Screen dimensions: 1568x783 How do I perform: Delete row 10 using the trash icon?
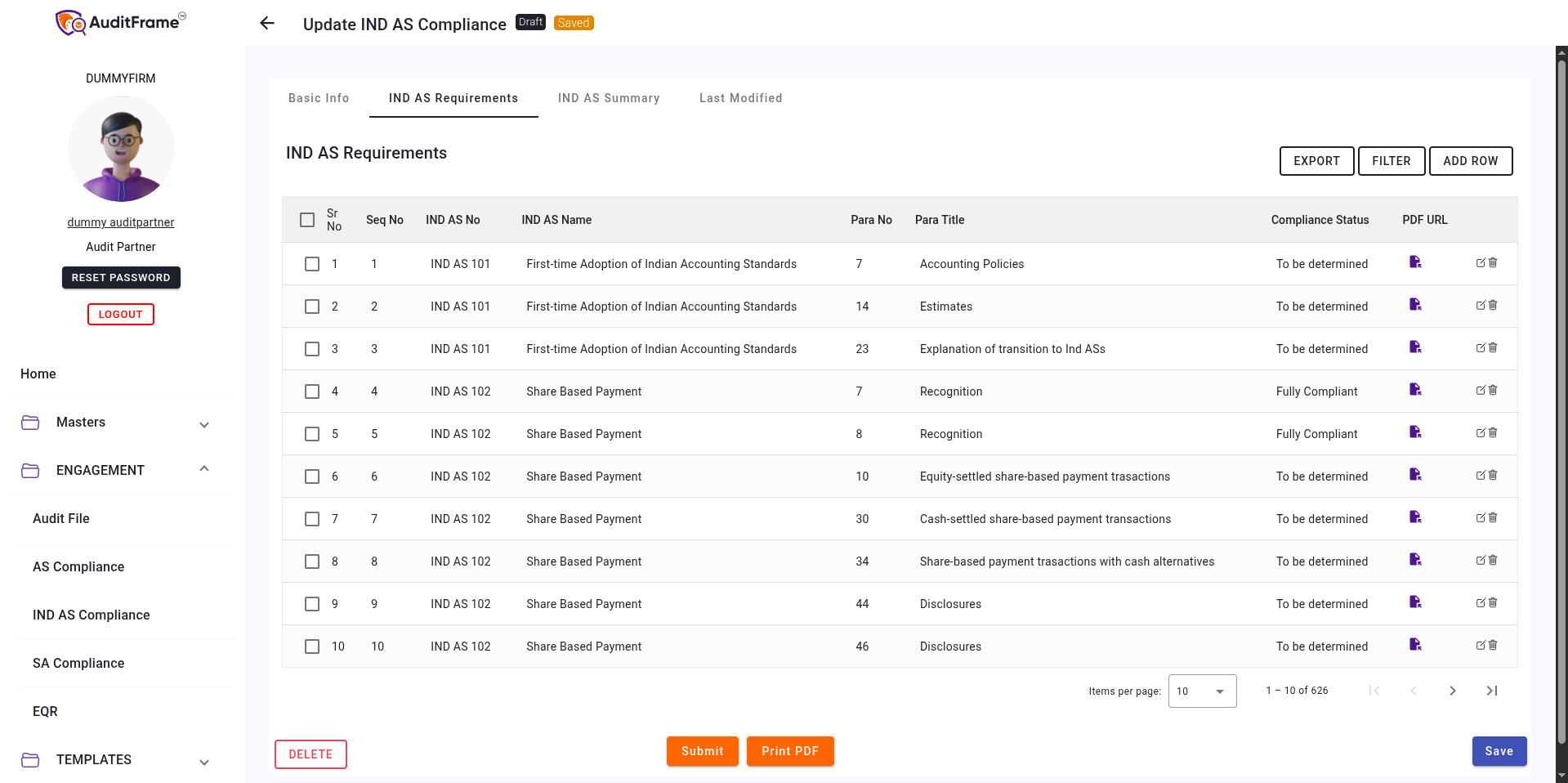(1493, 646)
